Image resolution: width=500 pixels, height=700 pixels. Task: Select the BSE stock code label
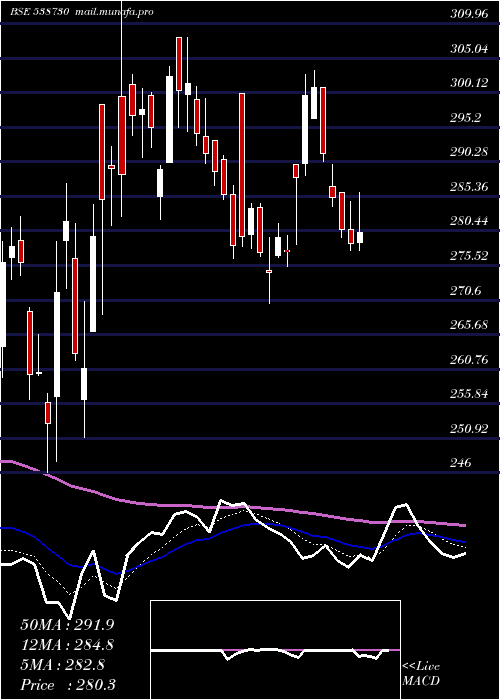[39, 12]
